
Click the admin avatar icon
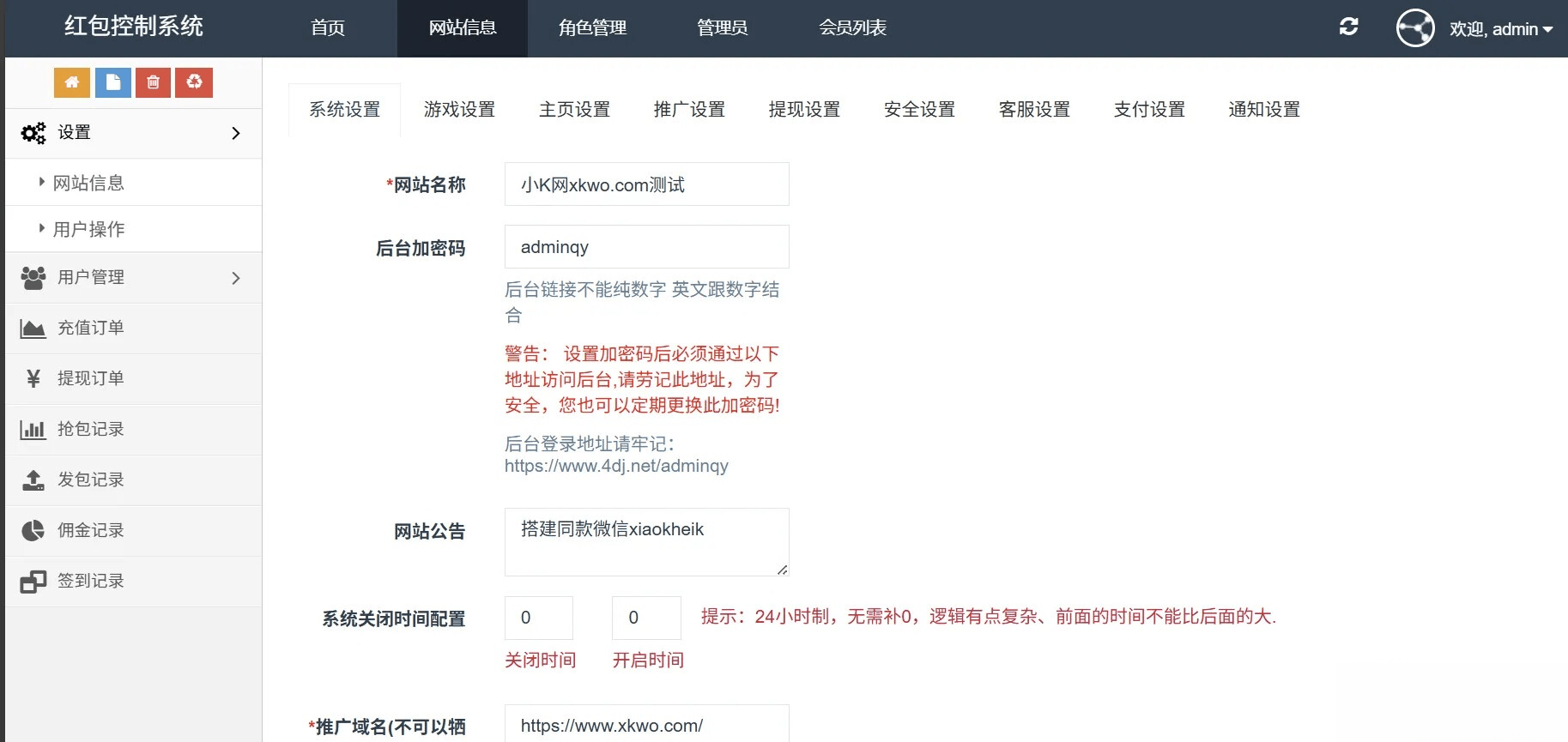[x=1414, y=28]
